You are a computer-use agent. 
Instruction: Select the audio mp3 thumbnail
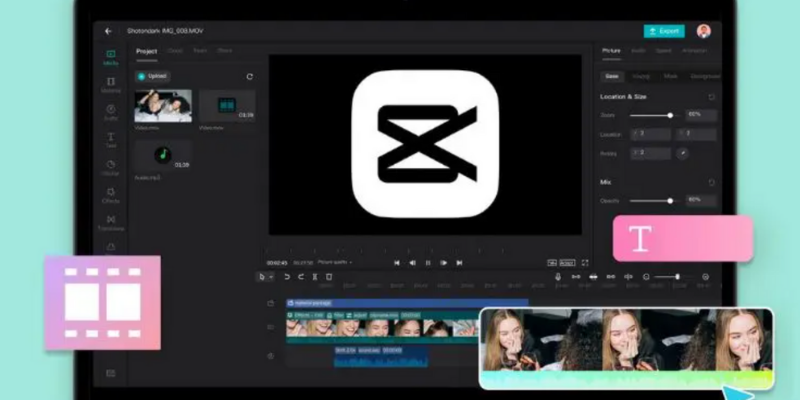click(163, 156)
